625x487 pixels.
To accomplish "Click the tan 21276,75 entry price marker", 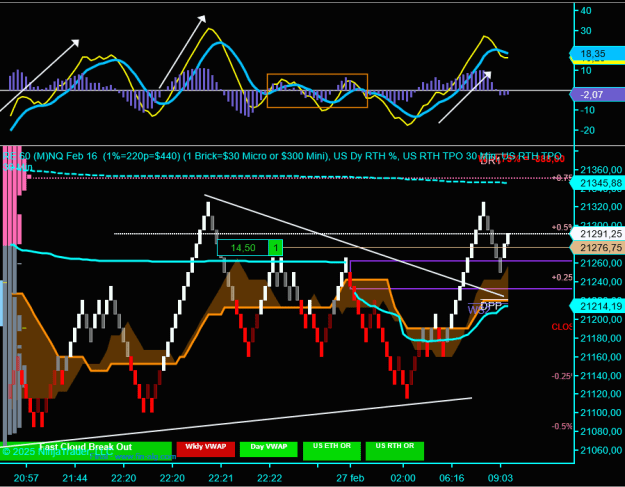I will 597,247.
